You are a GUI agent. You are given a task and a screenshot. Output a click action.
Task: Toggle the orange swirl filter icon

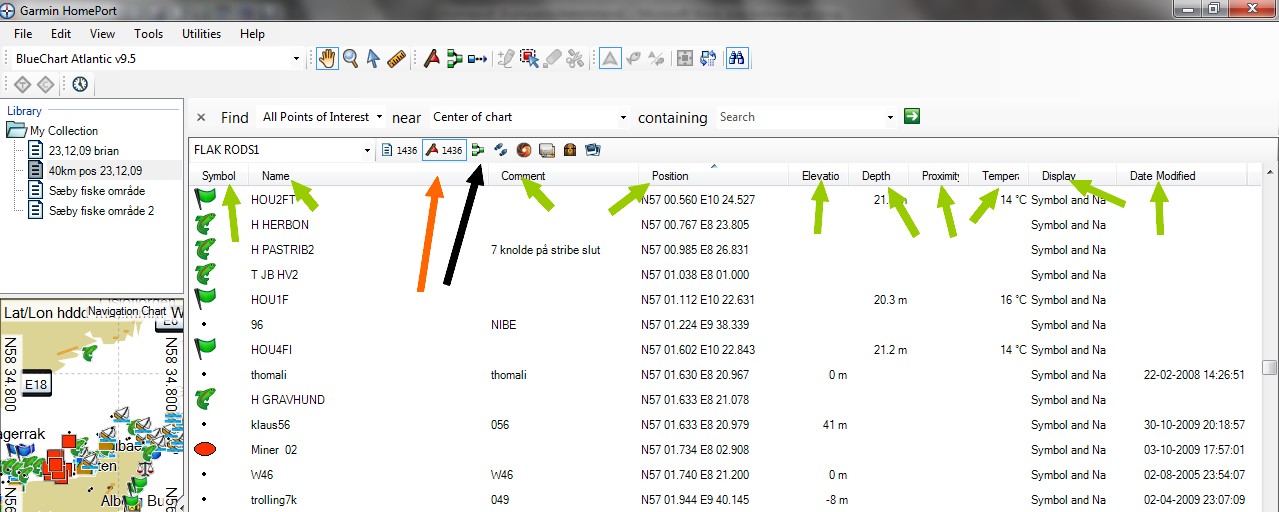524,150
